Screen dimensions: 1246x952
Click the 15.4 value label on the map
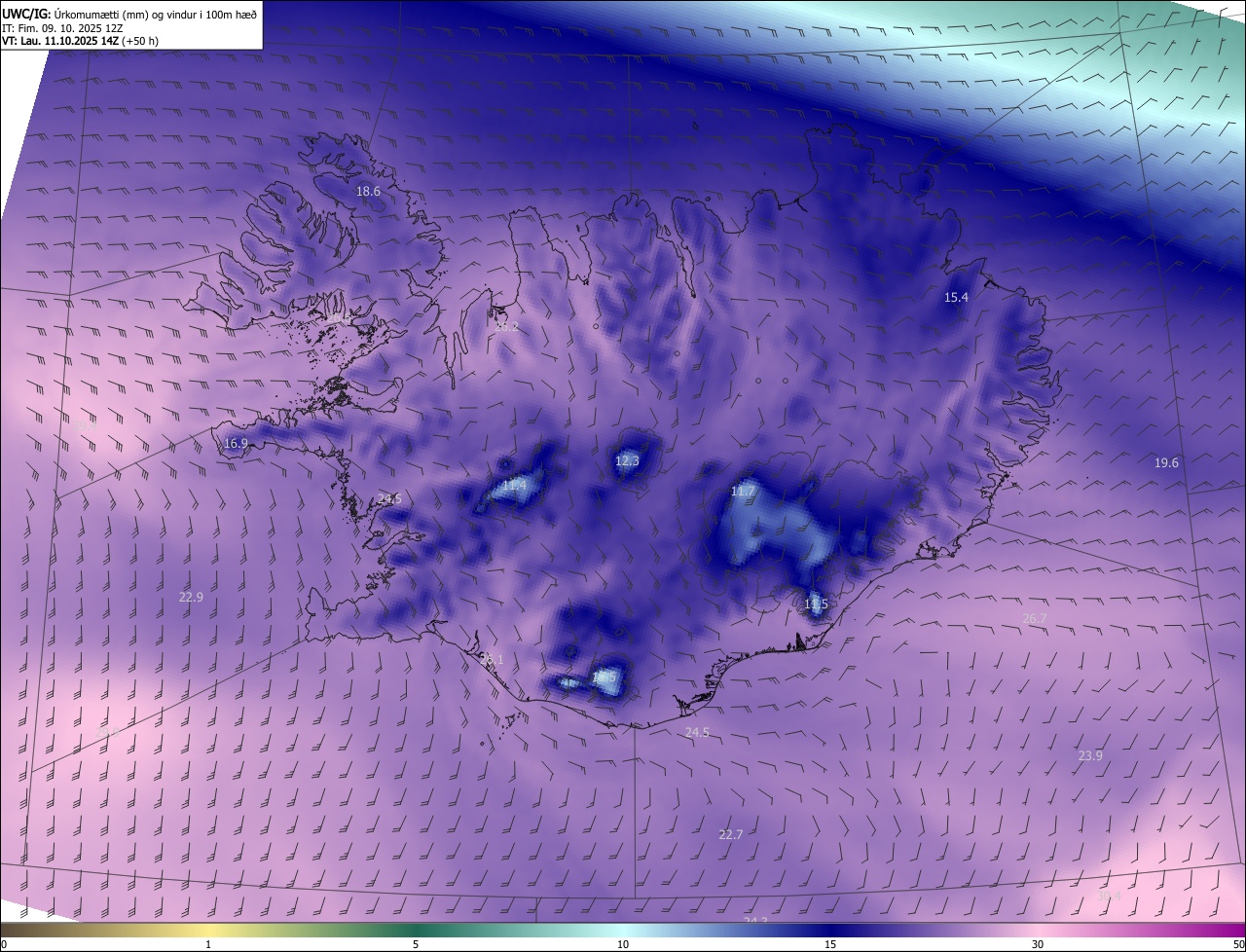(x=957, y=297)
